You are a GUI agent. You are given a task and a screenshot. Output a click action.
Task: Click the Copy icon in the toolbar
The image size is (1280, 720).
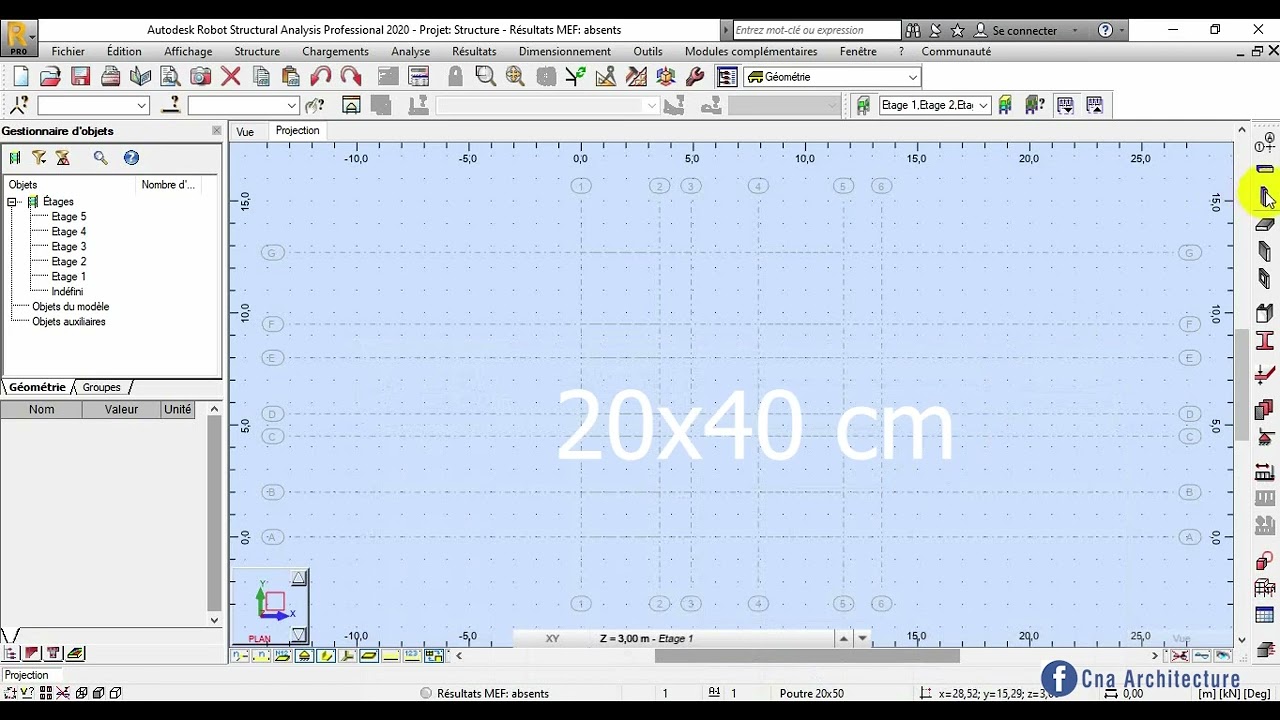coord(261,77)
